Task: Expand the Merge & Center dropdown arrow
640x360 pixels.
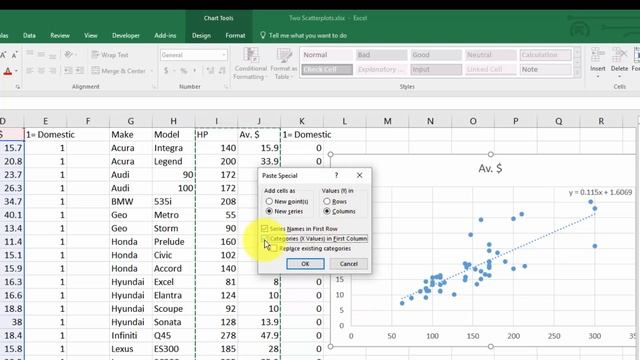Action: point(151,71)
